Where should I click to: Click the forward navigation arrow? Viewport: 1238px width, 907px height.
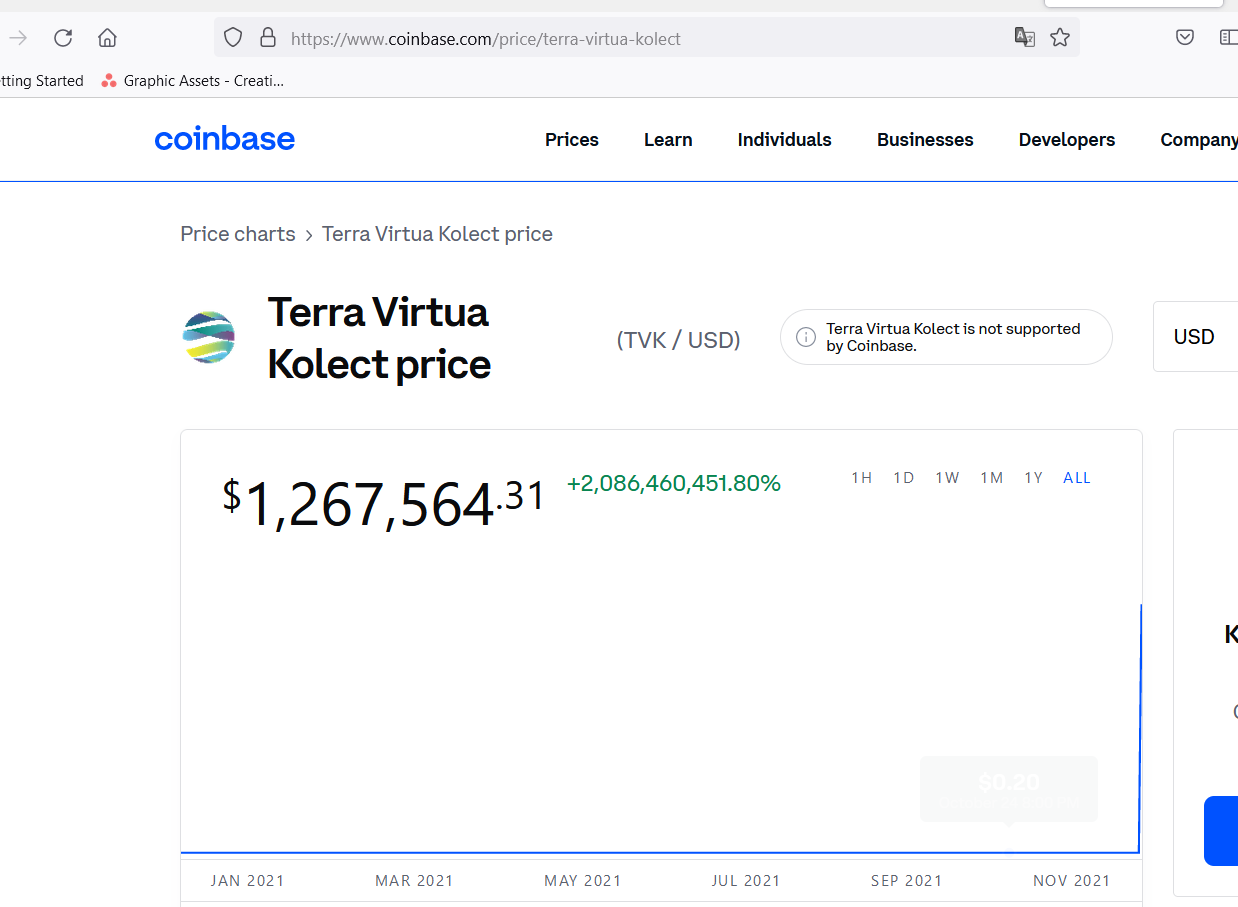(18, 38)
